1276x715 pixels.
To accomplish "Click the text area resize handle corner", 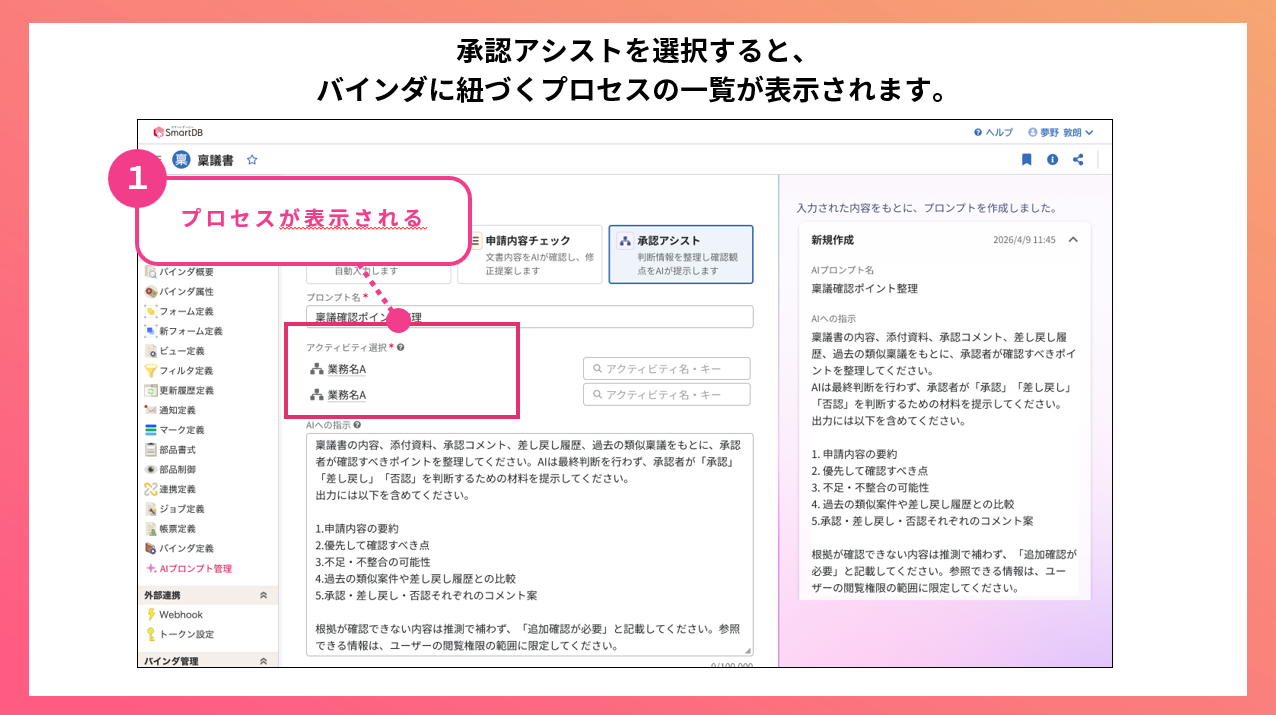I will pyautogui.click(x=748, y=651).
